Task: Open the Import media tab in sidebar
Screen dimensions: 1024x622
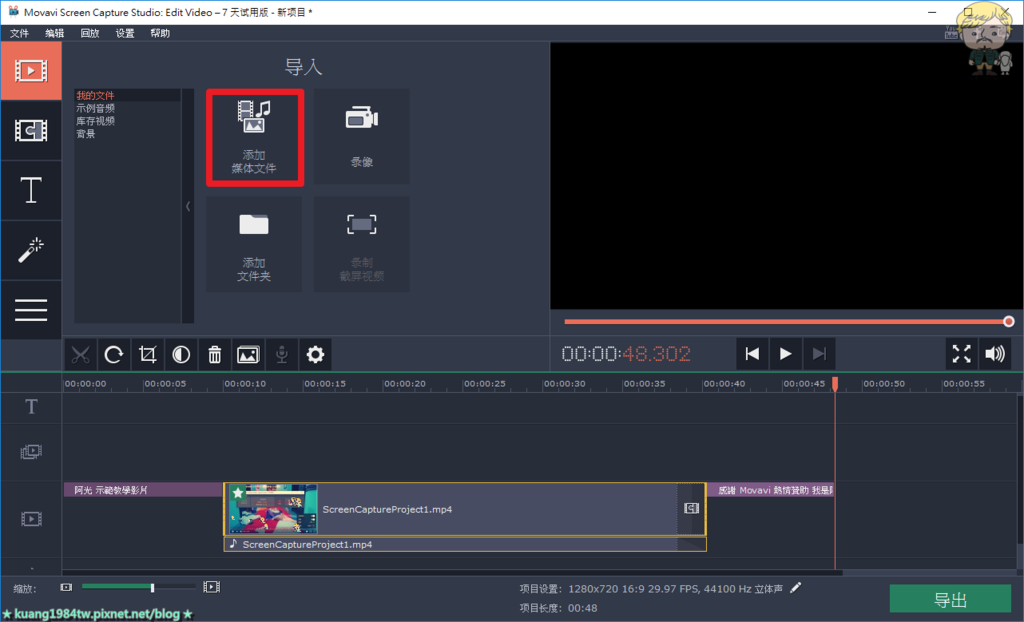Action: pyautogui.click(x=31, y=71)
